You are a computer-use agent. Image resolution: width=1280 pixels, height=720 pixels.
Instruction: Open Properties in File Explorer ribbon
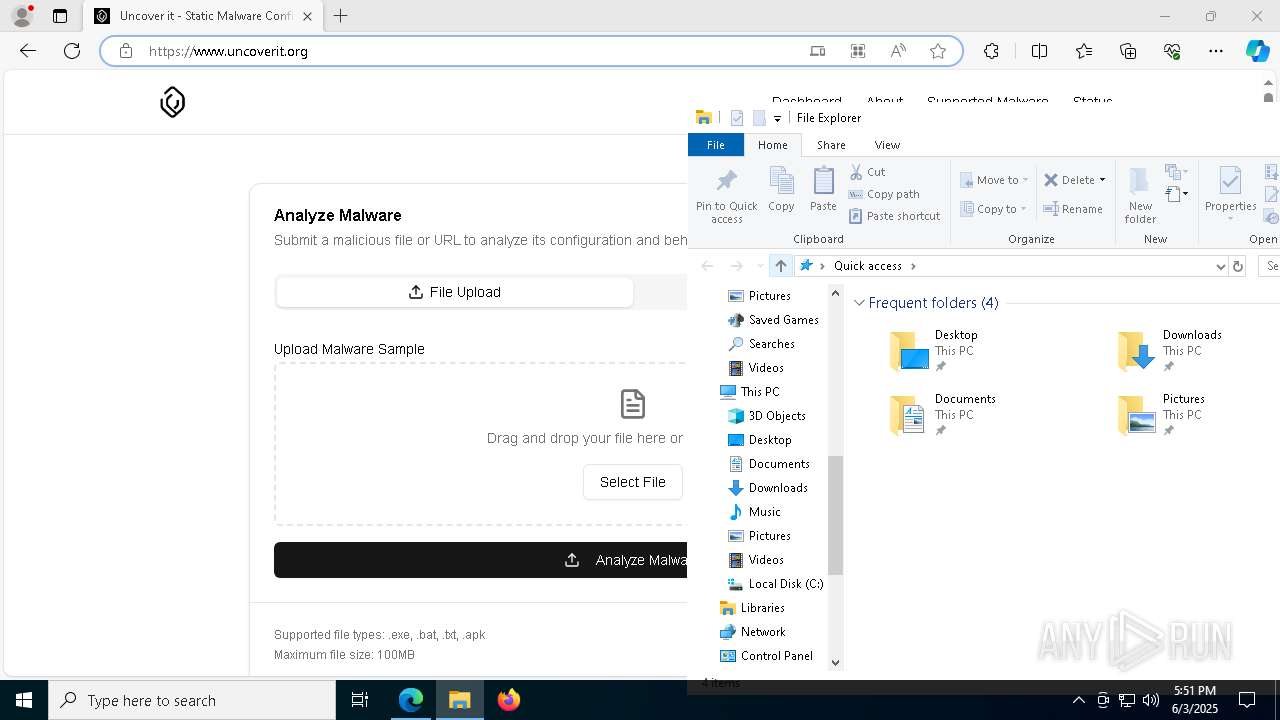click(1230, 193)
